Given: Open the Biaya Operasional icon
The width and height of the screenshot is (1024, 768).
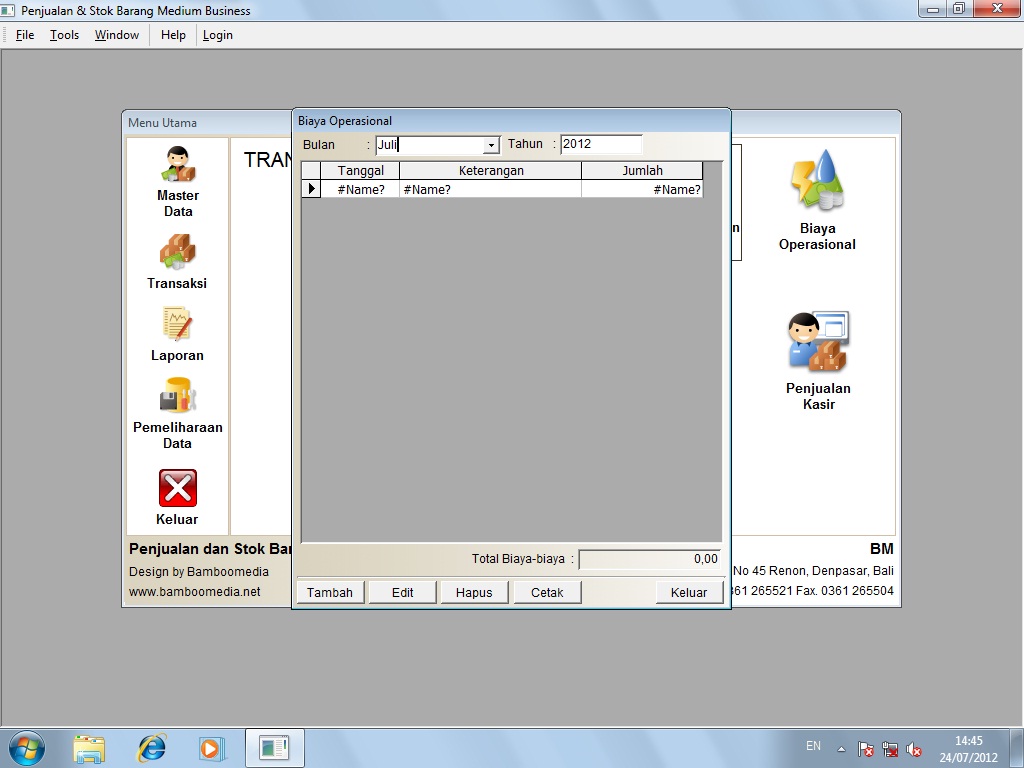Looking at the screenshot, I should pos(817,182).
